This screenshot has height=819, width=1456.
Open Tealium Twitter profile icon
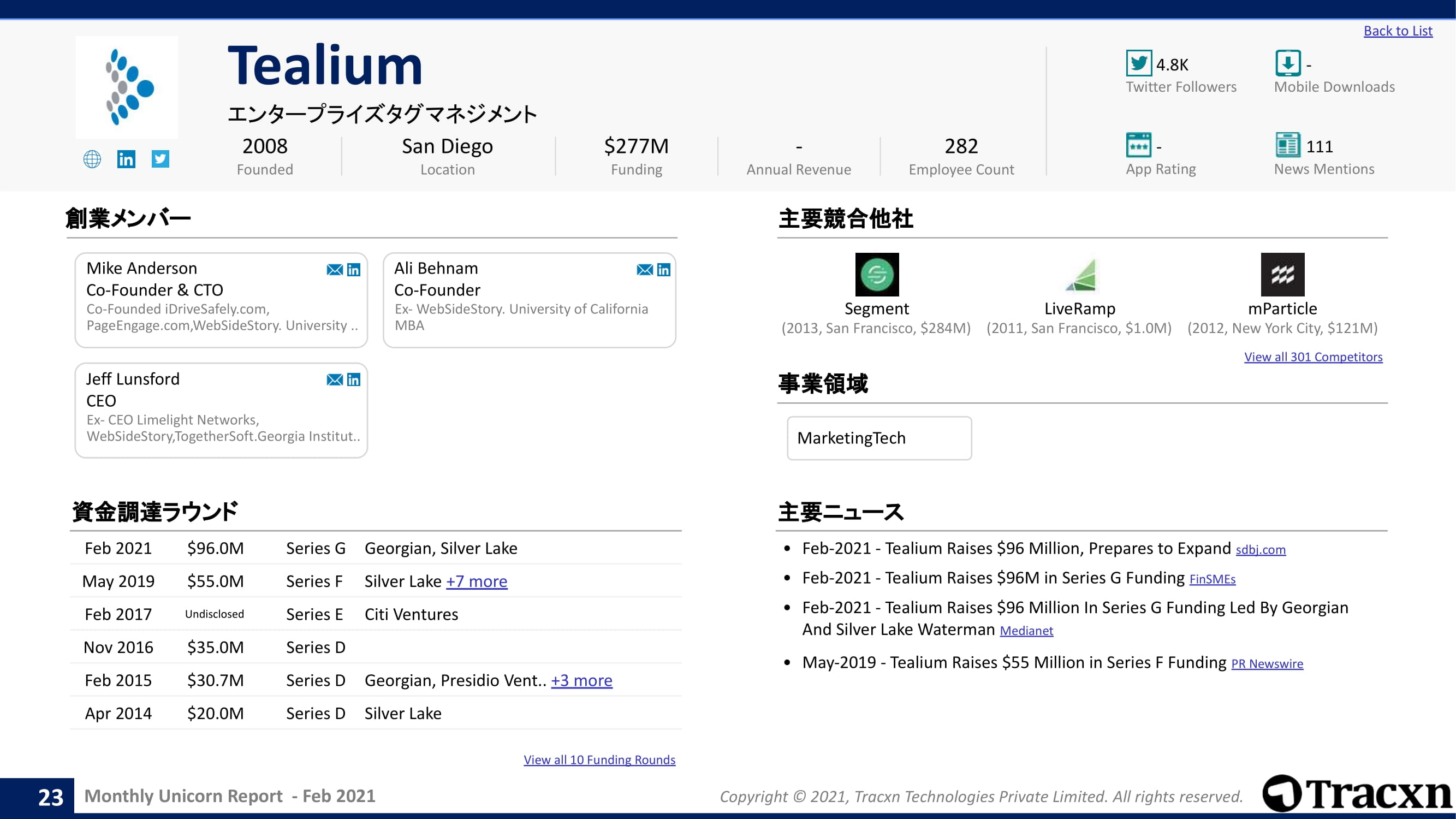[161, 159]
